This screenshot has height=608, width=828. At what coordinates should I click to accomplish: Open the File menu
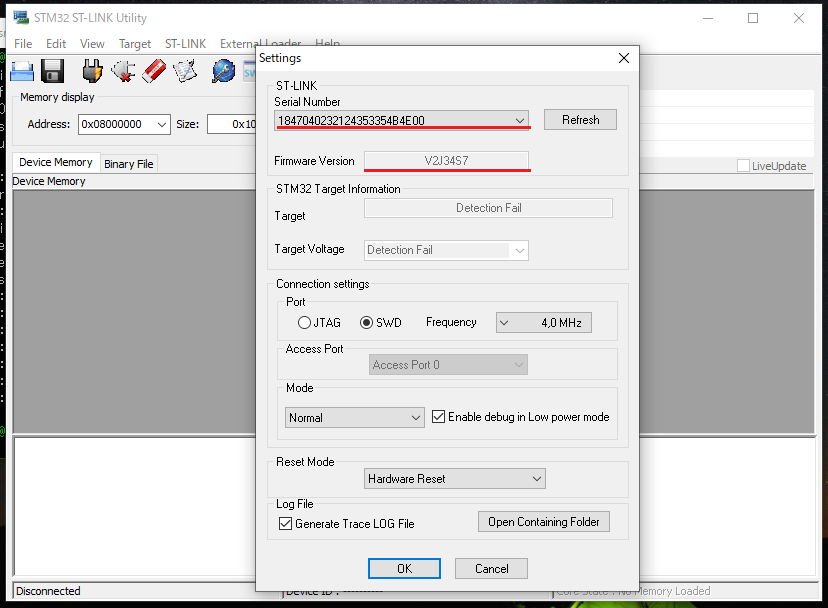[x=23, y=44]
